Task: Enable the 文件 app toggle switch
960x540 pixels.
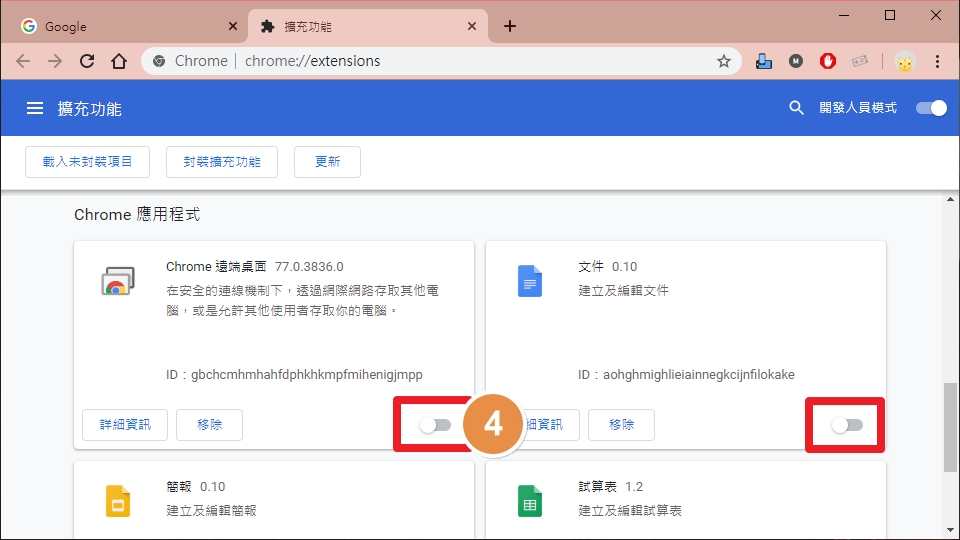Action: [847, 424]
